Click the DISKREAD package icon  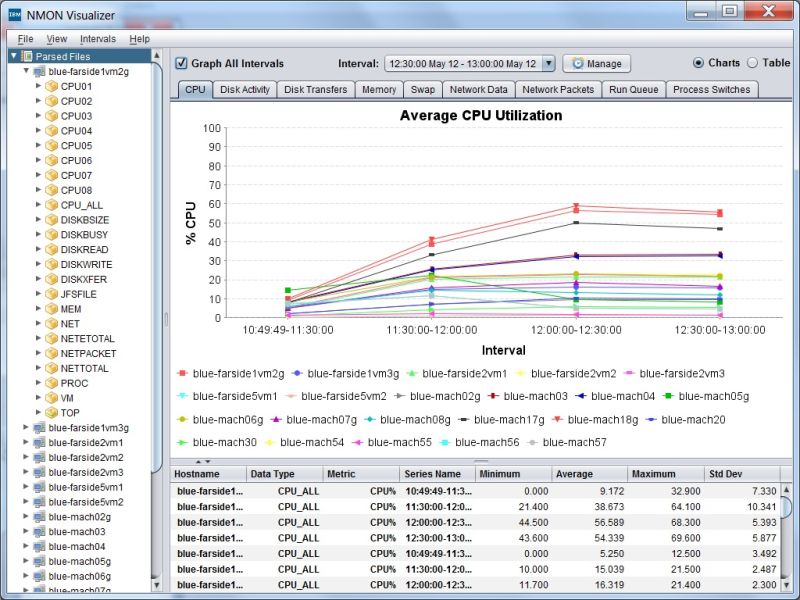click(52, 249)
